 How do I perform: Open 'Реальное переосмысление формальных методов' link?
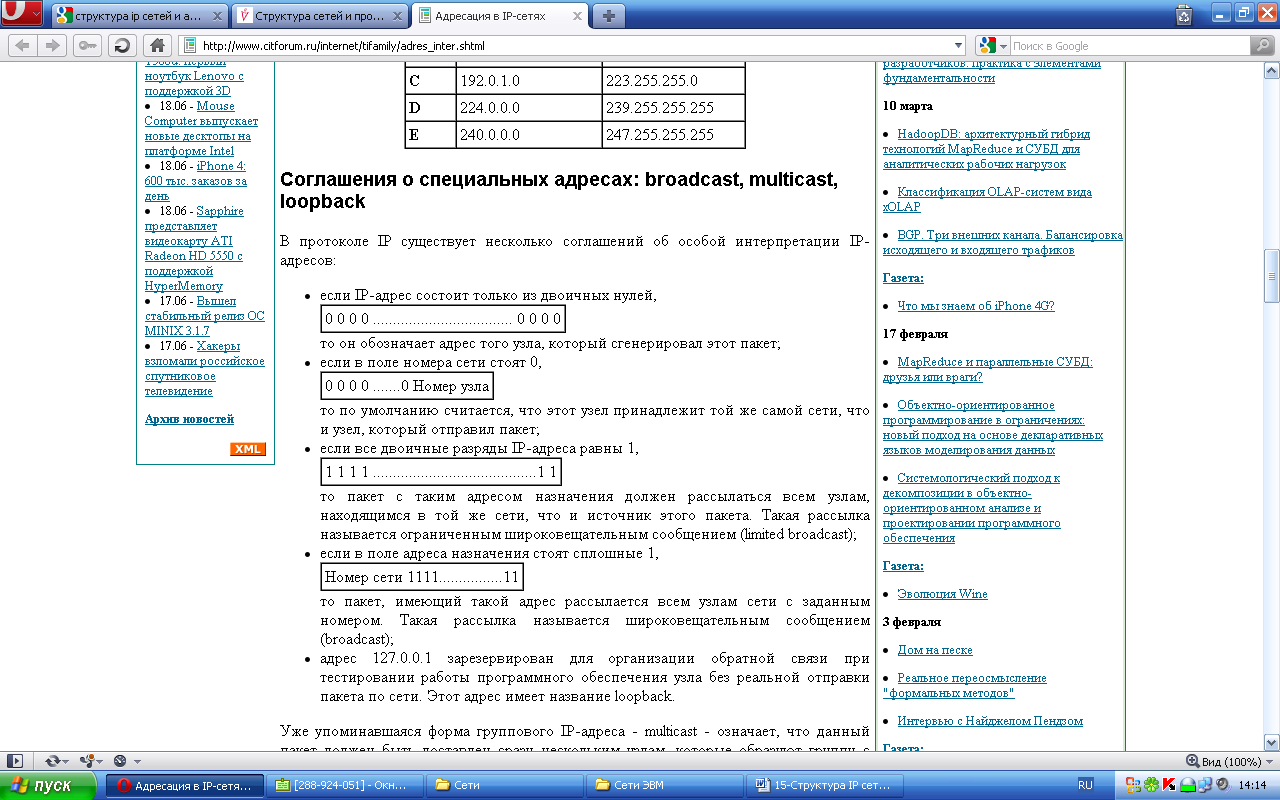(965, 685)
